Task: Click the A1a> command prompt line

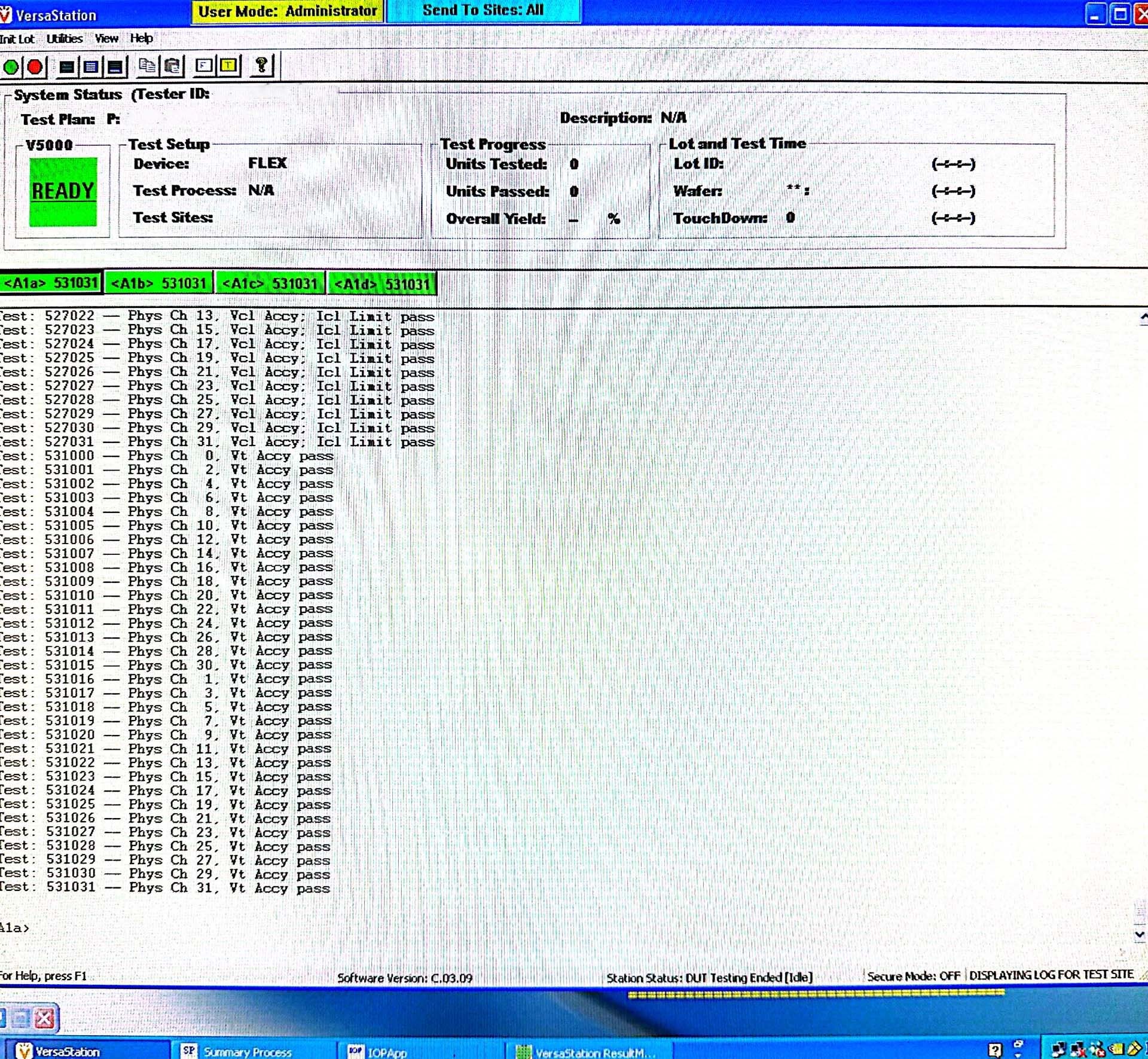Action: tap(15, 928)
